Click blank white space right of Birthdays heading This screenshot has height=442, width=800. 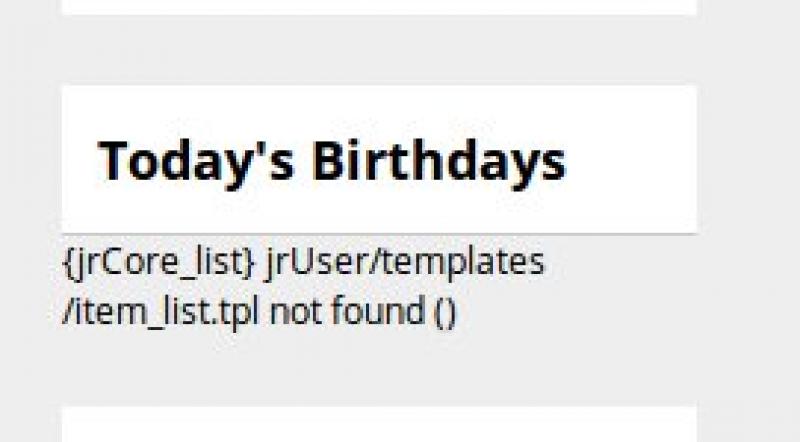point(630,160)
